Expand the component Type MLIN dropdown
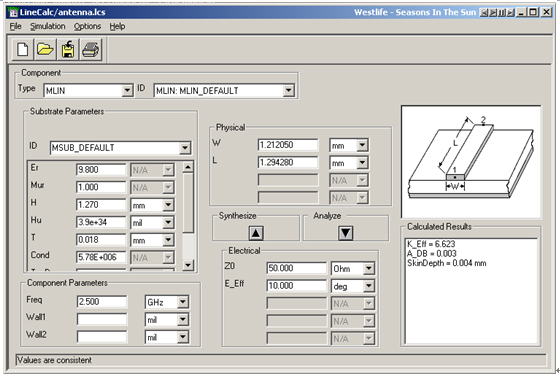This screenshot has height=377, width=560. click(127, 90)
